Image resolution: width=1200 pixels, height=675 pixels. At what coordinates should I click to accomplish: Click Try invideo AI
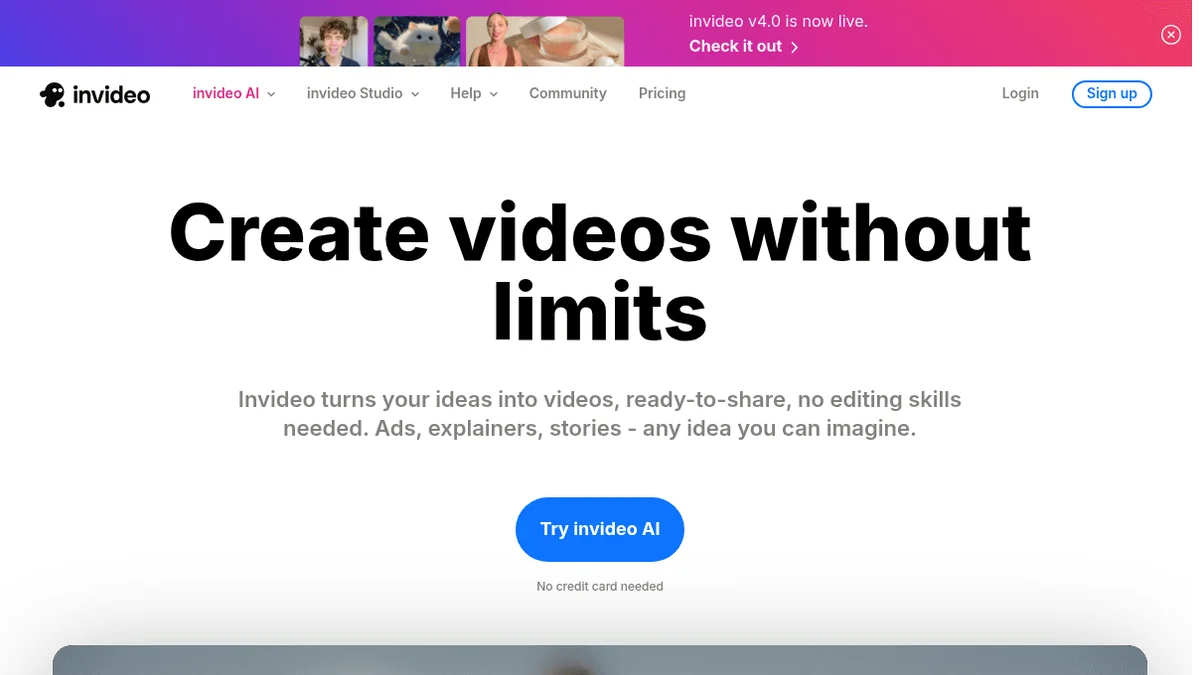600,529
